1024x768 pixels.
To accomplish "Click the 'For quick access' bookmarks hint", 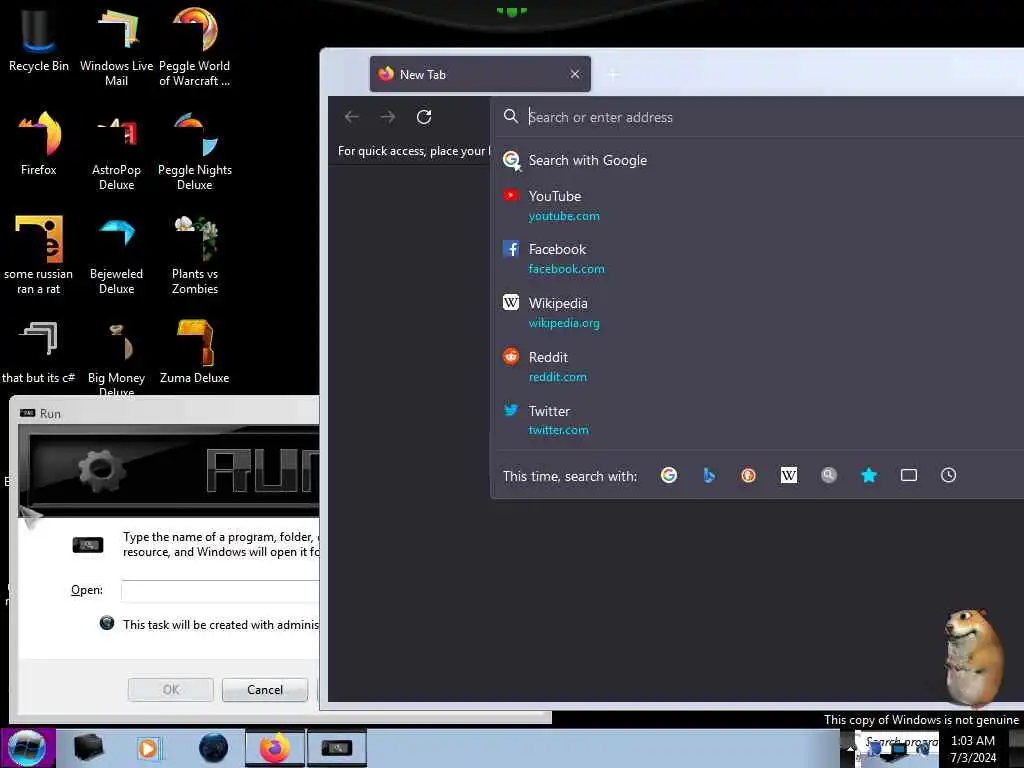I will pos(413,151).
